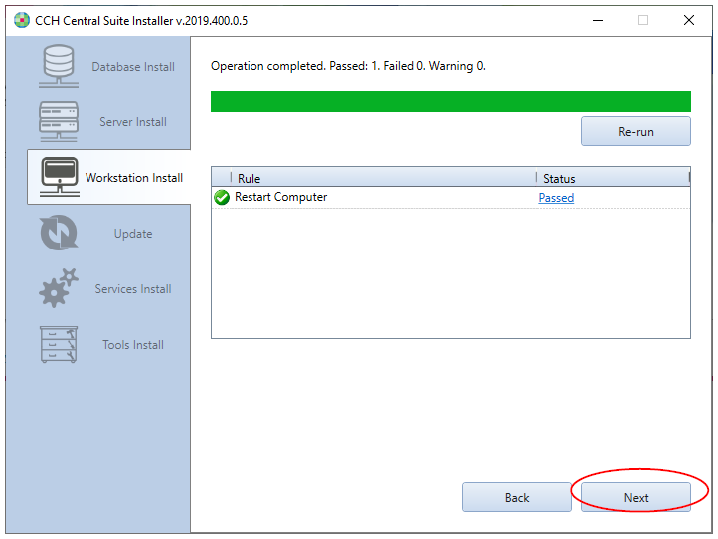Click the Database Install cylinder icon
The image size is (718, 539).
(59, 66)
